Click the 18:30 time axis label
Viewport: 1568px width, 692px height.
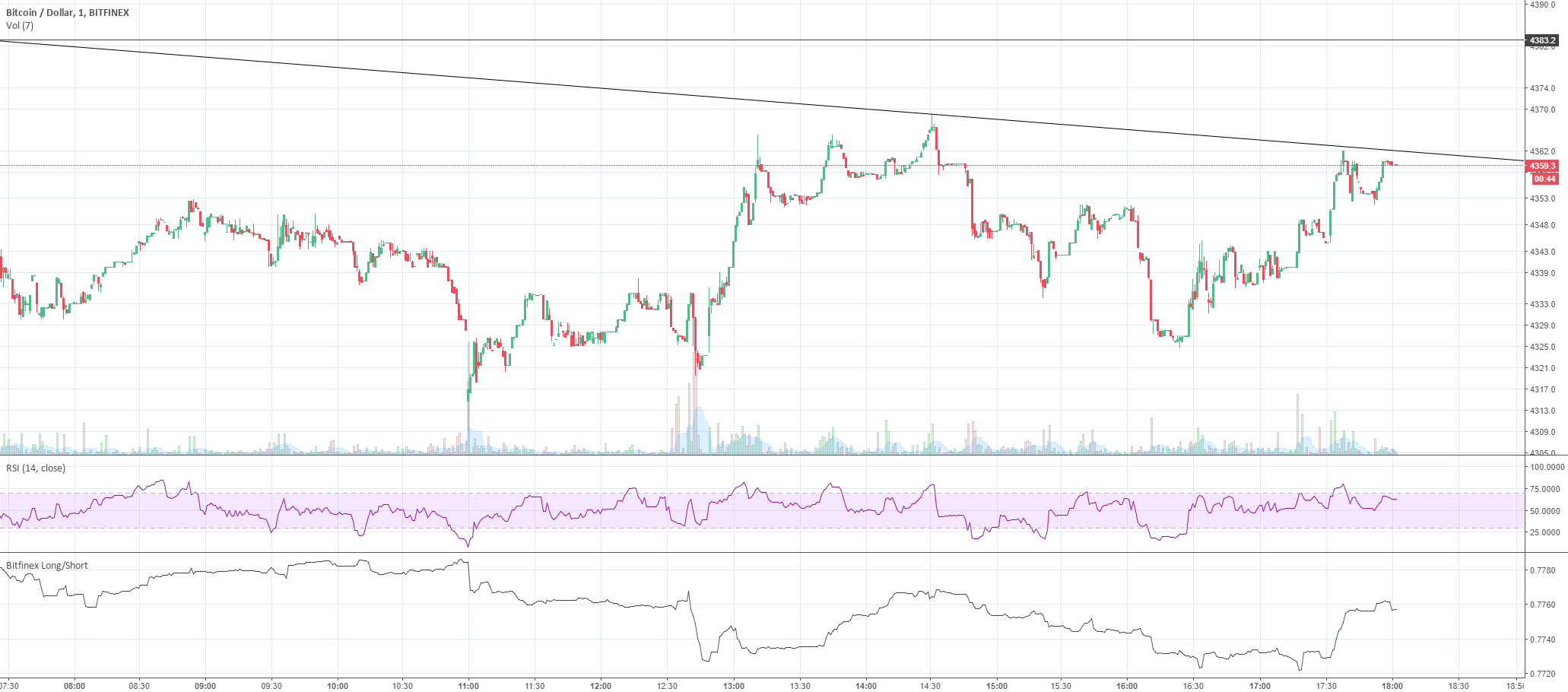point(1458,686)
